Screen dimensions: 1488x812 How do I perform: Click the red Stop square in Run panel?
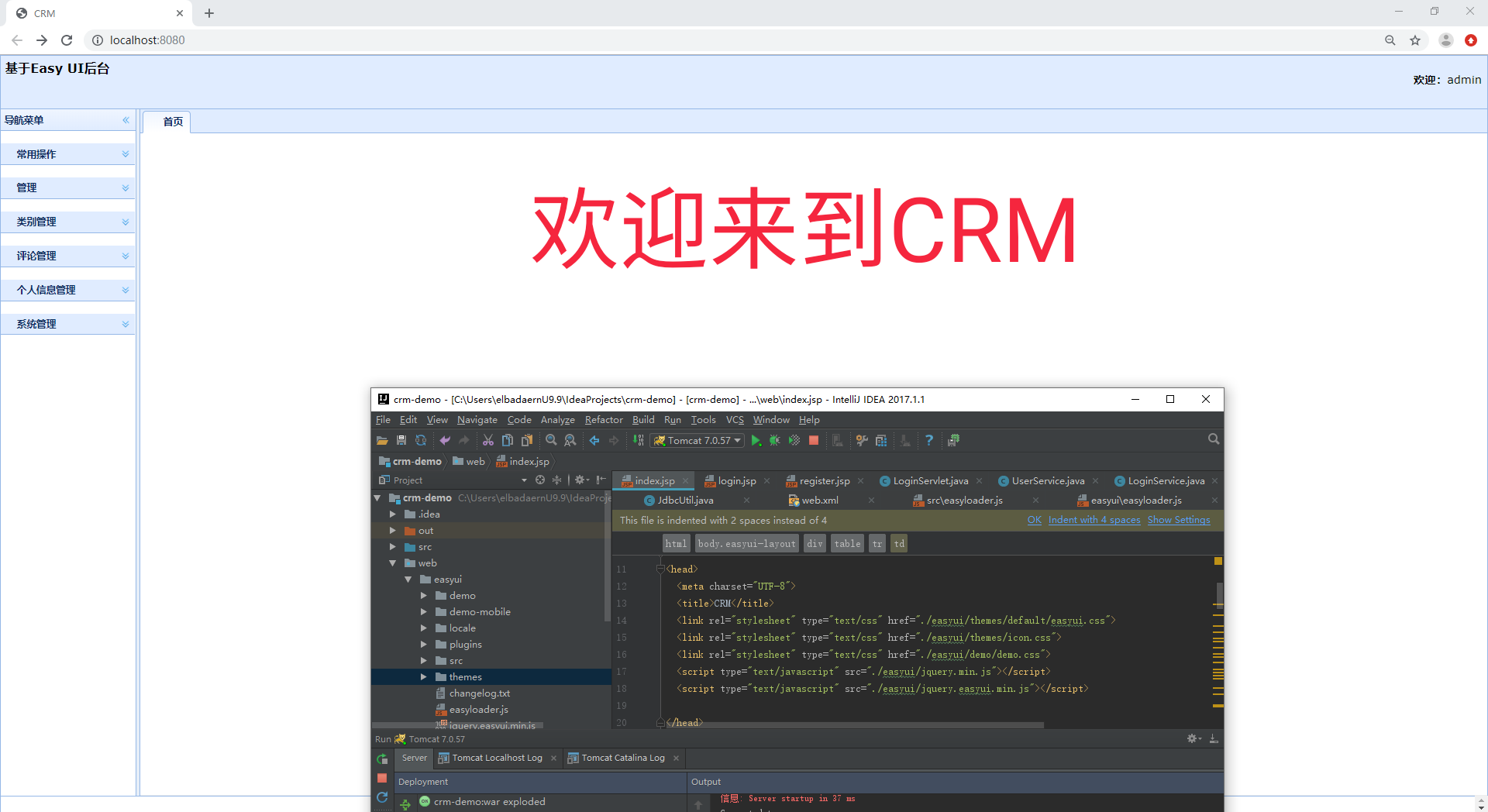(382, 778)
